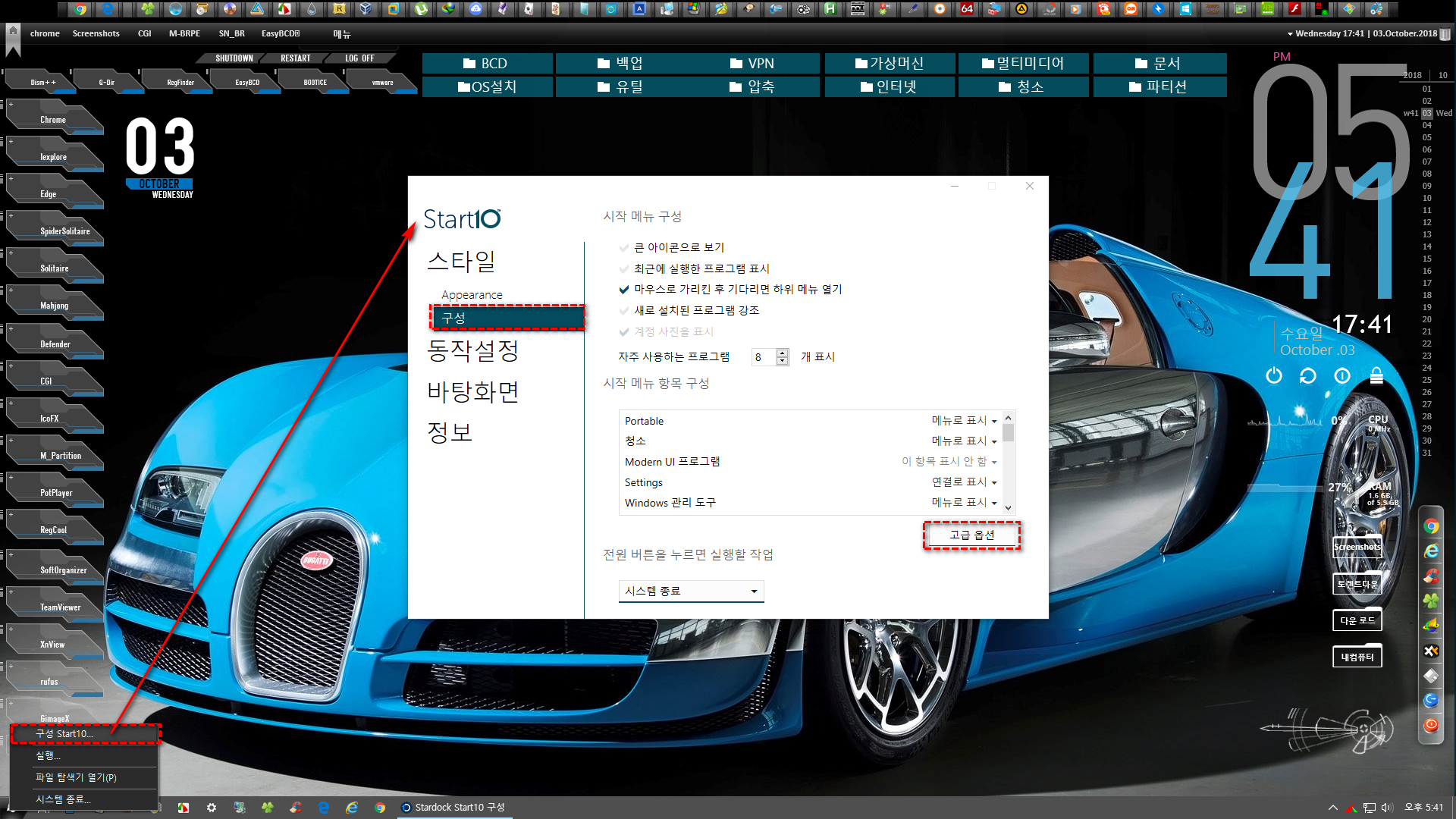Toggle '계정 사진을 표시' checkbox
The width and height of the screenshot is (1456, 819).
coord(624,332)
